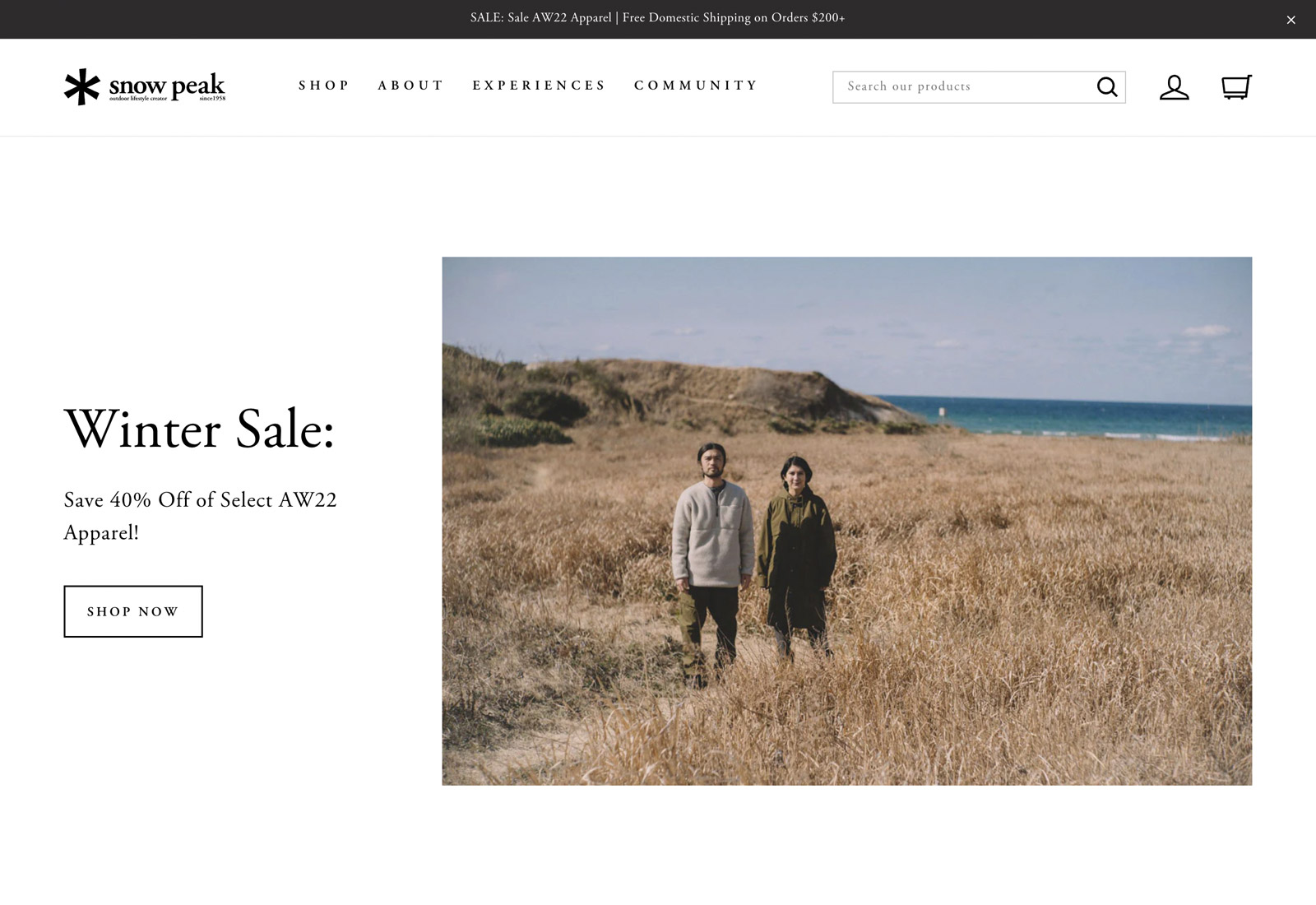The image size is (1316, 905).
Task: Click the SHOP NOW button
Action: tap(133, 611)
